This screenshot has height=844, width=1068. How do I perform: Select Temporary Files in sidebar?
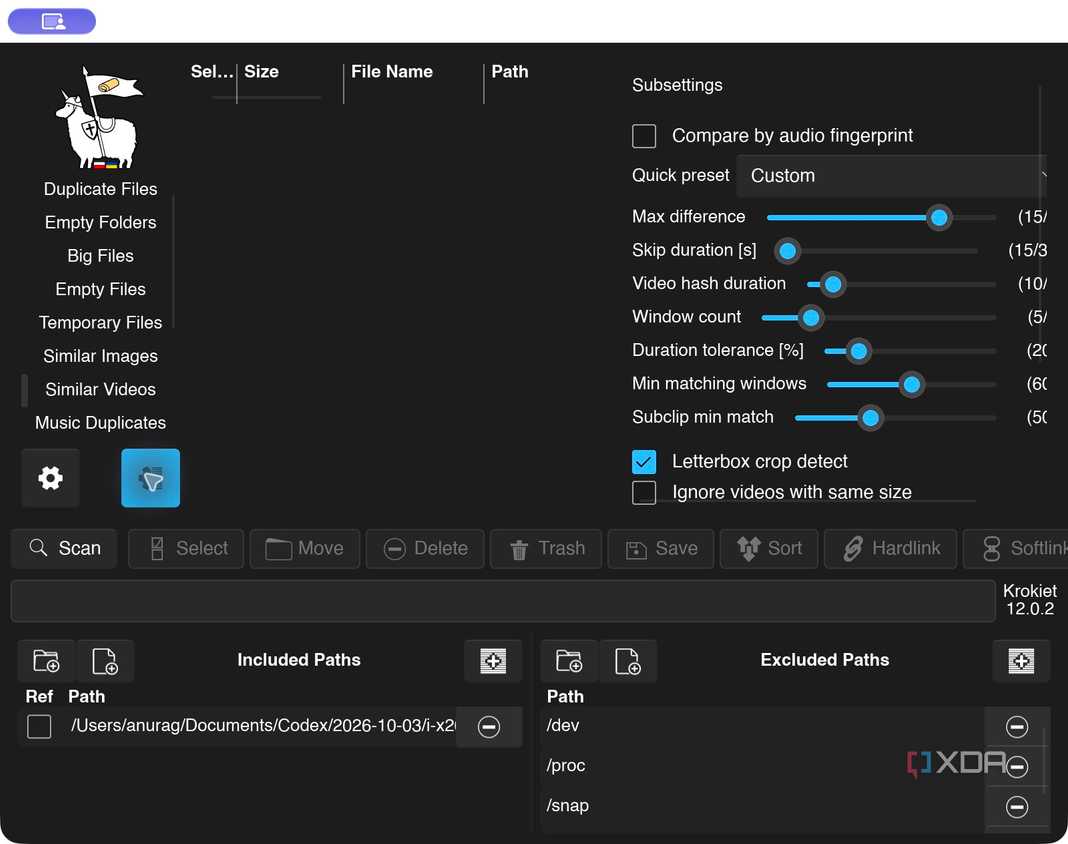pyautogui.click(x=100, y=322)
